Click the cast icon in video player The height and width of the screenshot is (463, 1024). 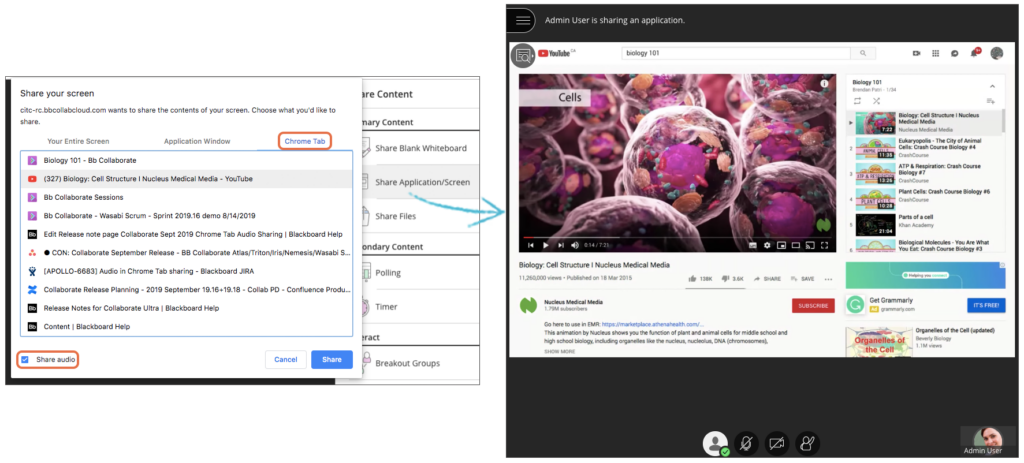point(810,246)
